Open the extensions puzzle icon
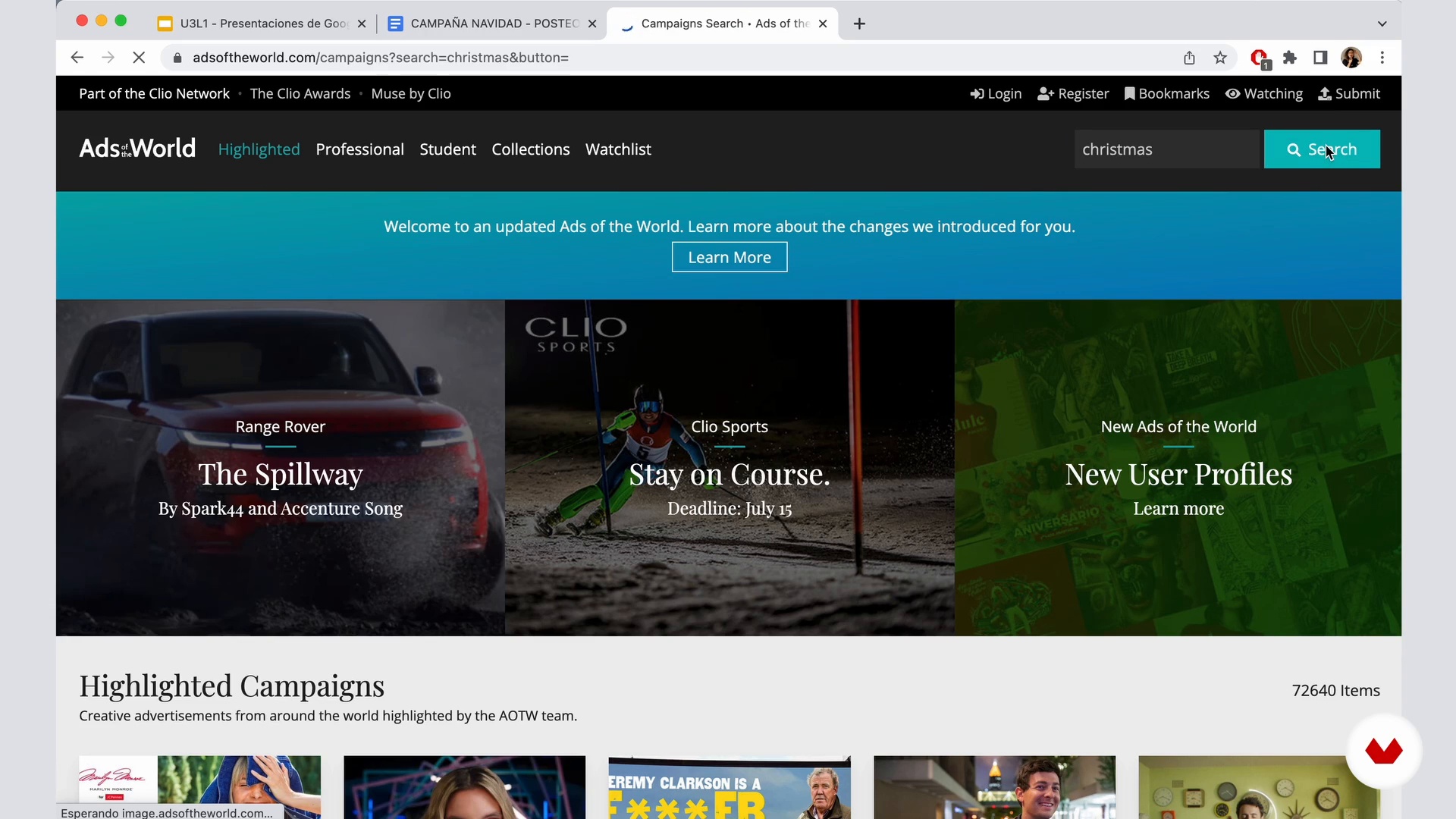Screen dimensions: 1456x819 [x=1290, y=58]
